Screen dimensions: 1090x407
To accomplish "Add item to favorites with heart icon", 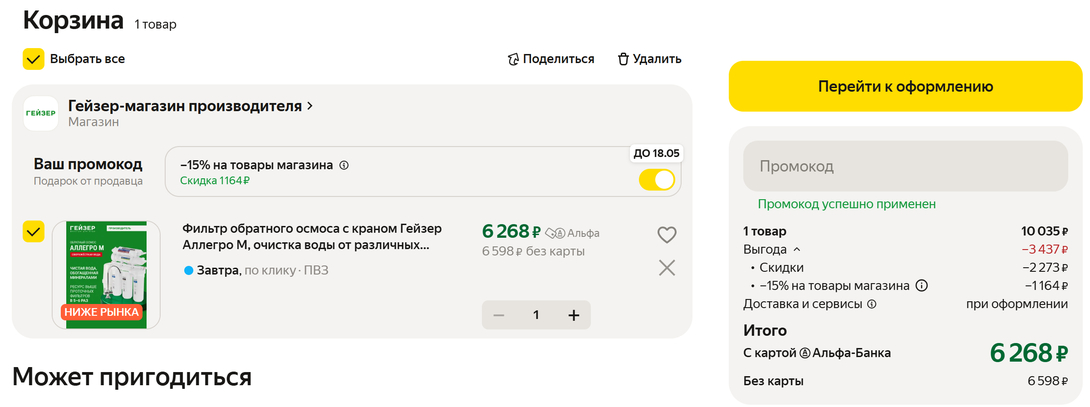I will (x=667, y=235).
